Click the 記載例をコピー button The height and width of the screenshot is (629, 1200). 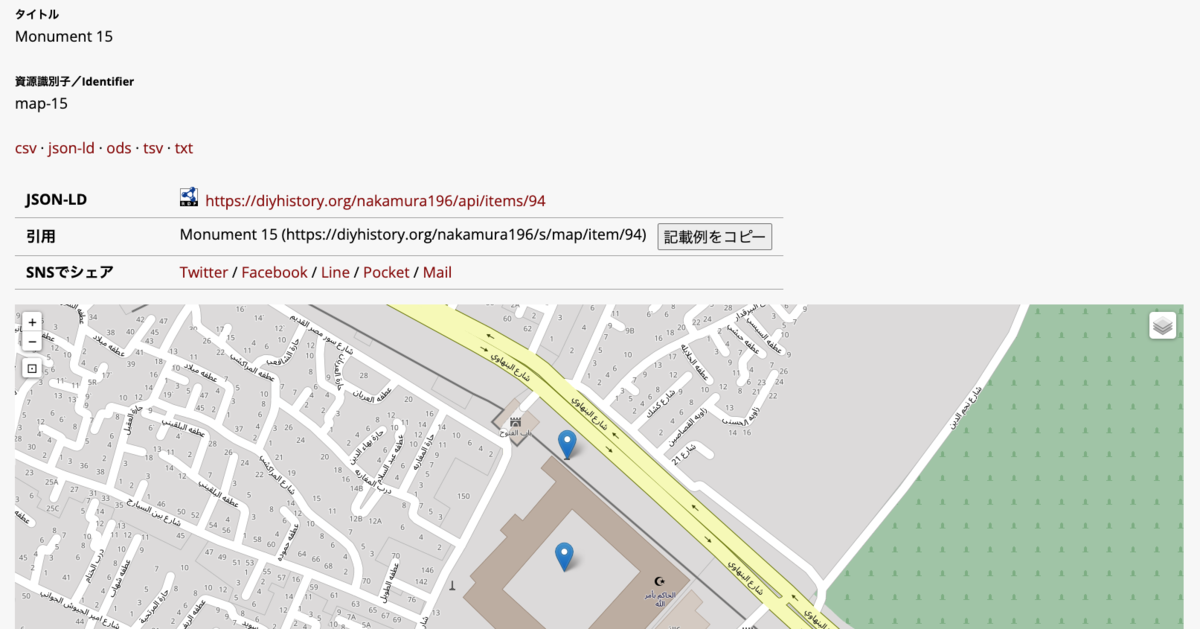715,236
